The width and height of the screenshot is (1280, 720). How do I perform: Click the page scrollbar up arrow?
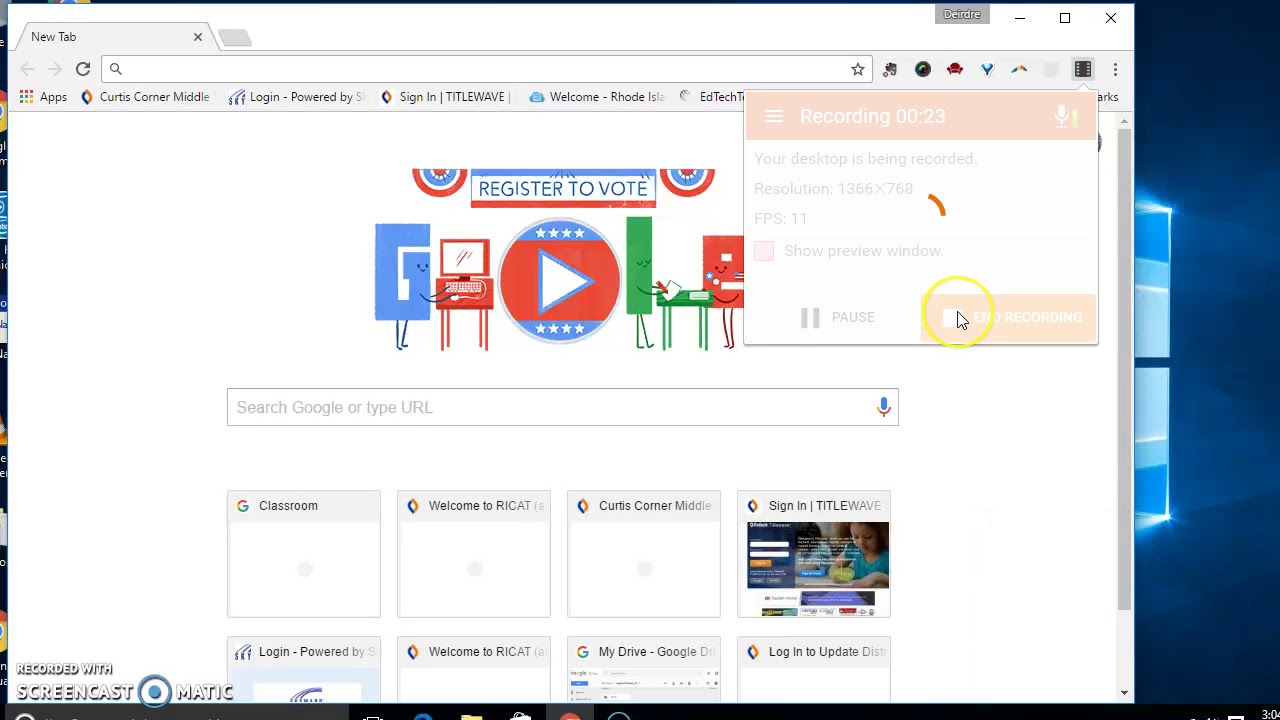(1124, 121)
